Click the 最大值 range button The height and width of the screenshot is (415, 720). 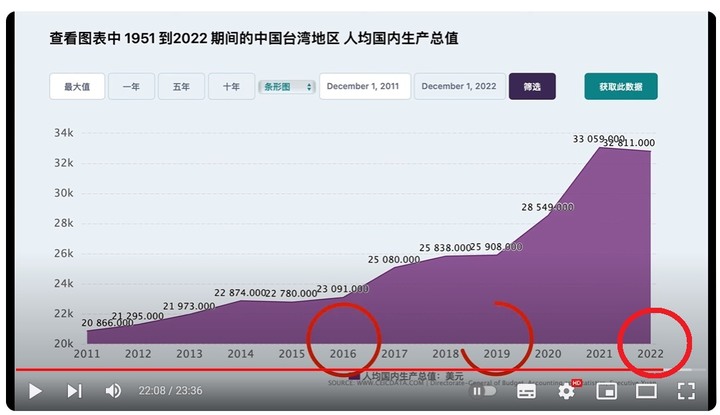77,86
